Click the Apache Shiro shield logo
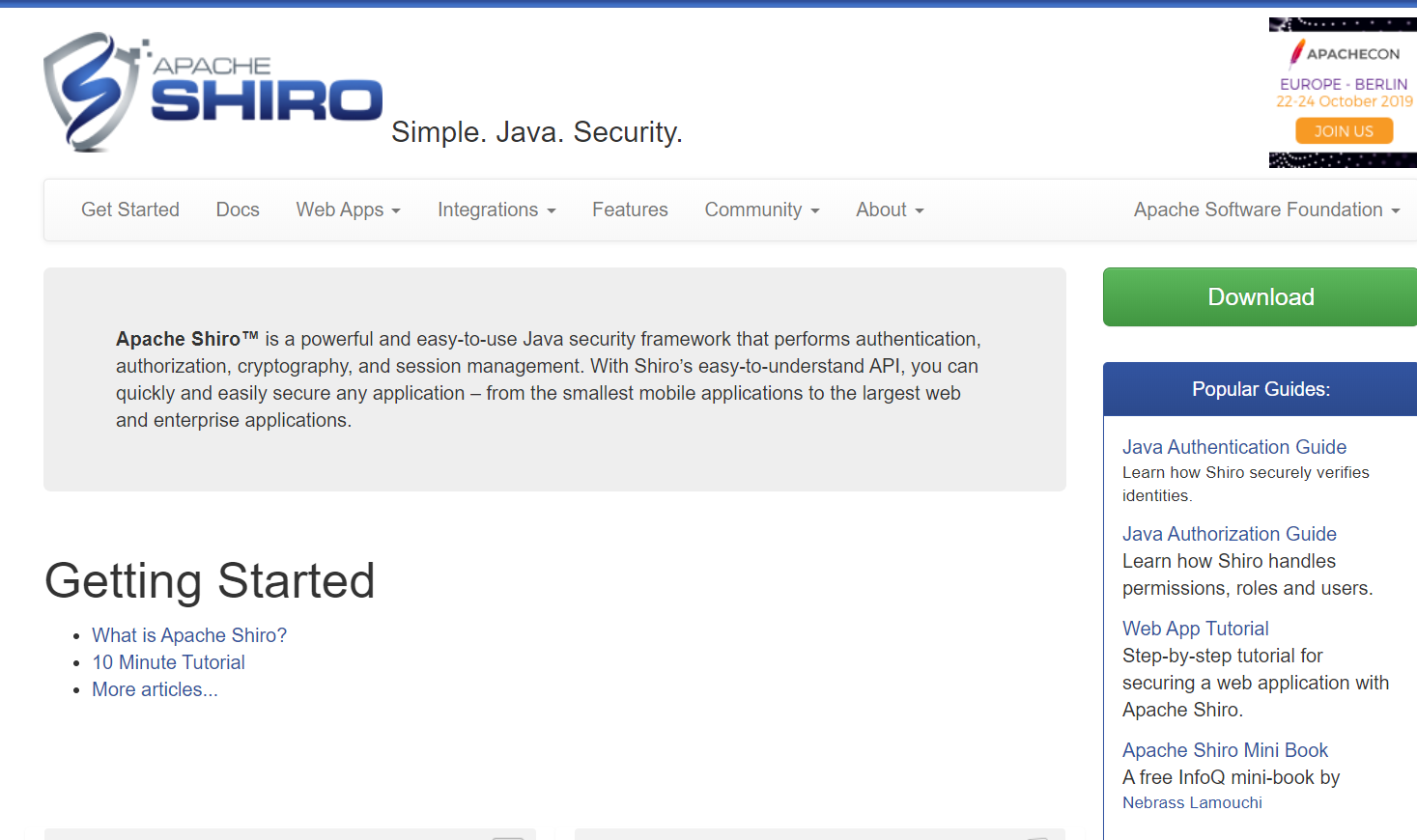1417x840 pixels. coord(213,93)
